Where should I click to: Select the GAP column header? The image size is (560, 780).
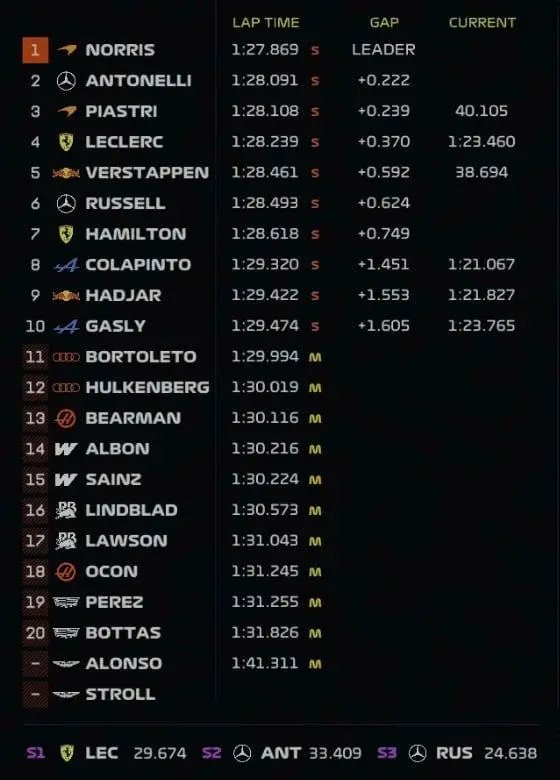(384, 22)
